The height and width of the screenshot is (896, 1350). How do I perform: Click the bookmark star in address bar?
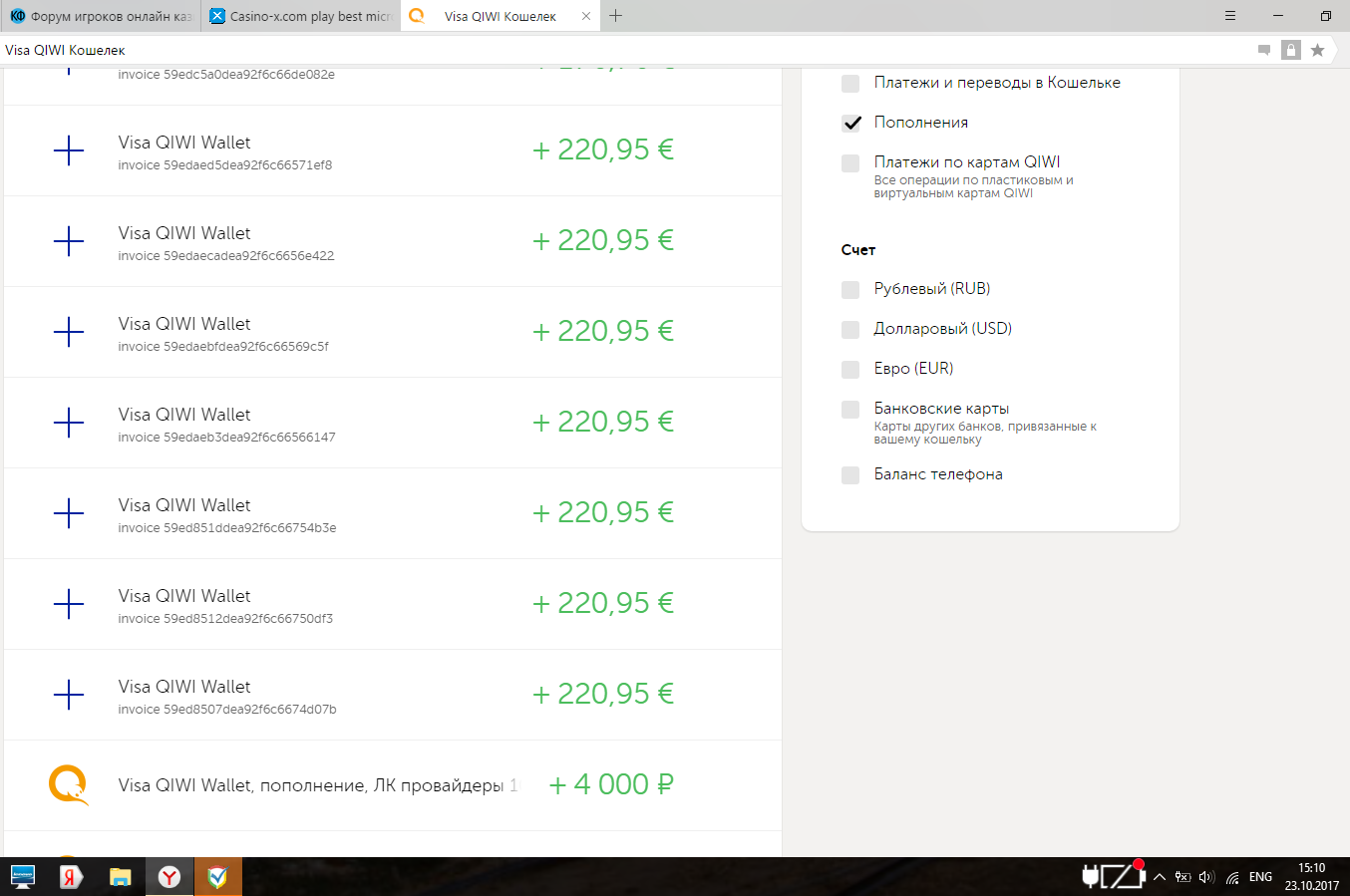pos(1317,50)
